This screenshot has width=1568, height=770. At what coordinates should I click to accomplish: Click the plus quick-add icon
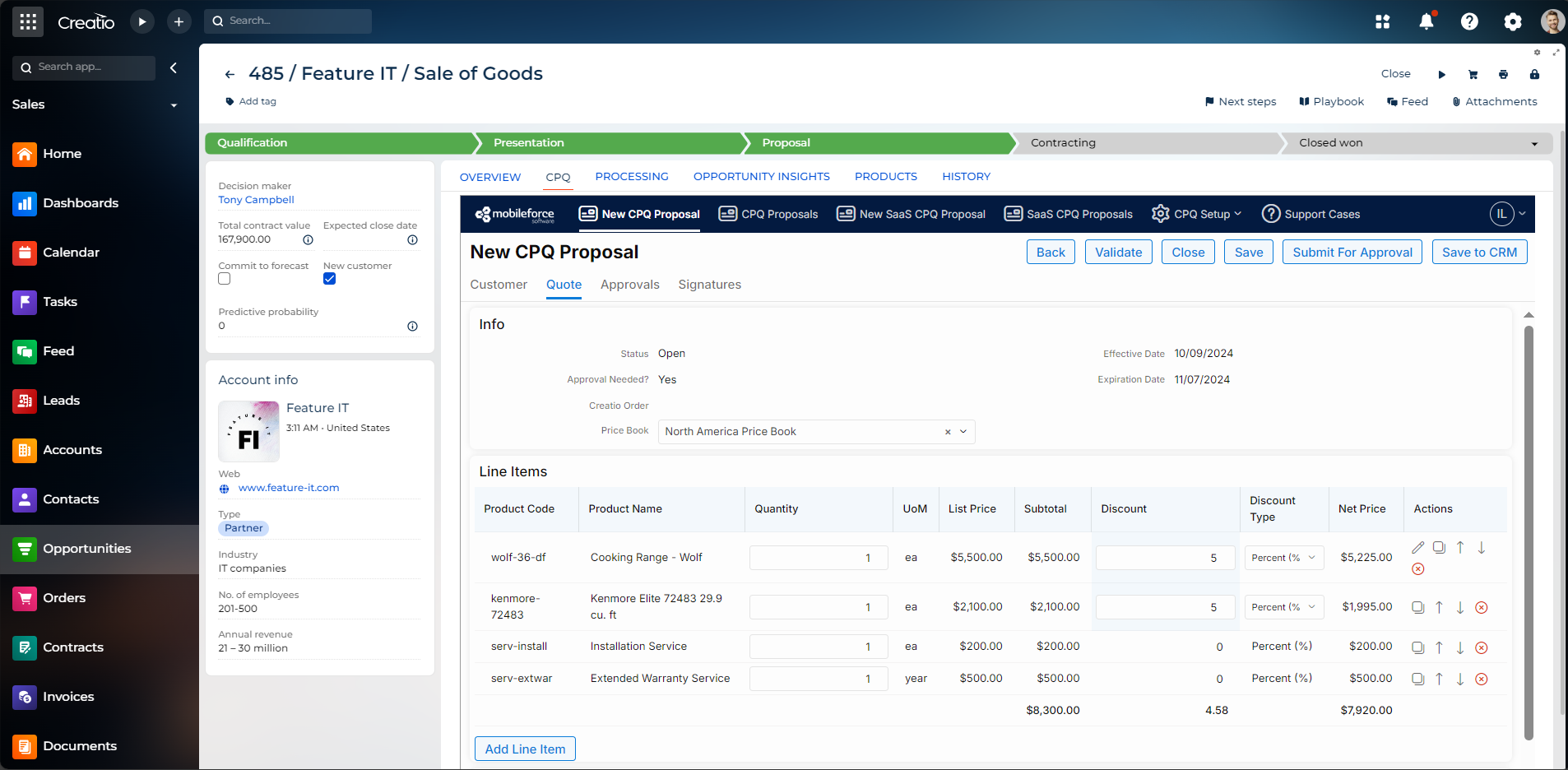(x=179, y=21)
